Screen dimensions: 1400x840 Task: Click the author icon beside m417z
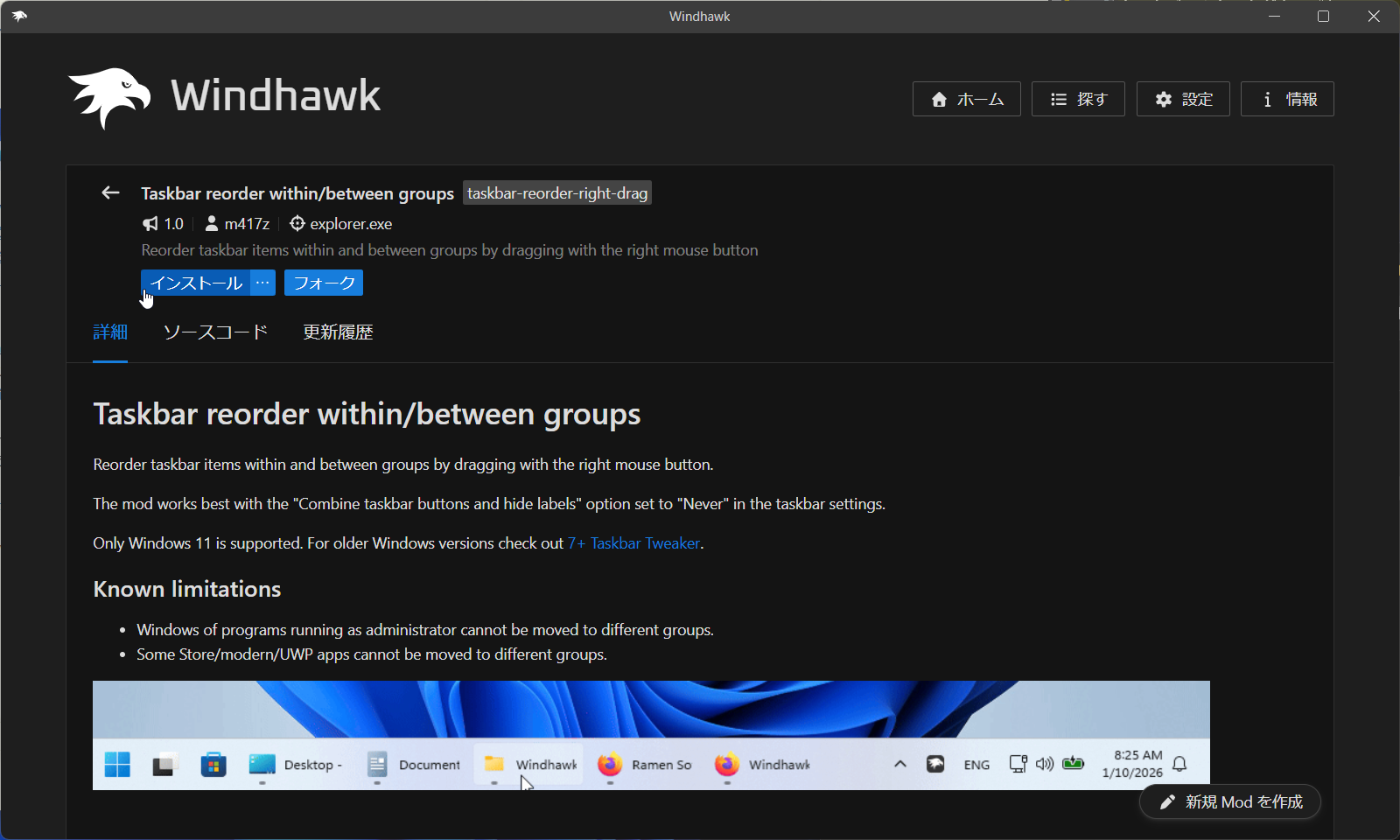(211, 224)
